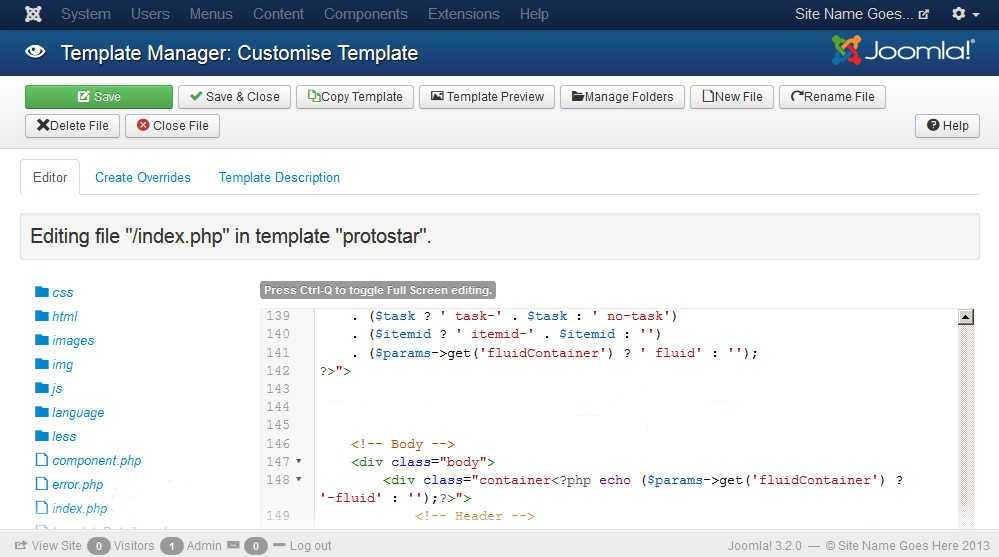999x557 pixels.
Task: Click the messages envelope icon in footer
Action: point(234,545)
